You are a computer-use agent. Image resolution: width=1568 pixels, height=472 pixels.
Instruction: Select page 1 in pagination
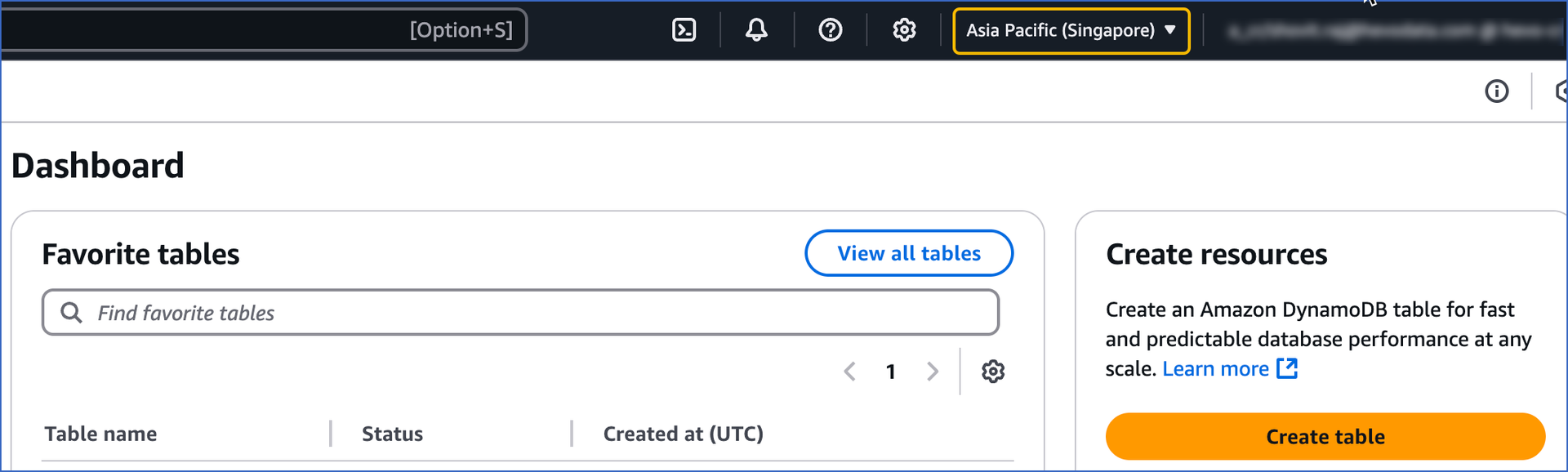click(x=891, y=372)
